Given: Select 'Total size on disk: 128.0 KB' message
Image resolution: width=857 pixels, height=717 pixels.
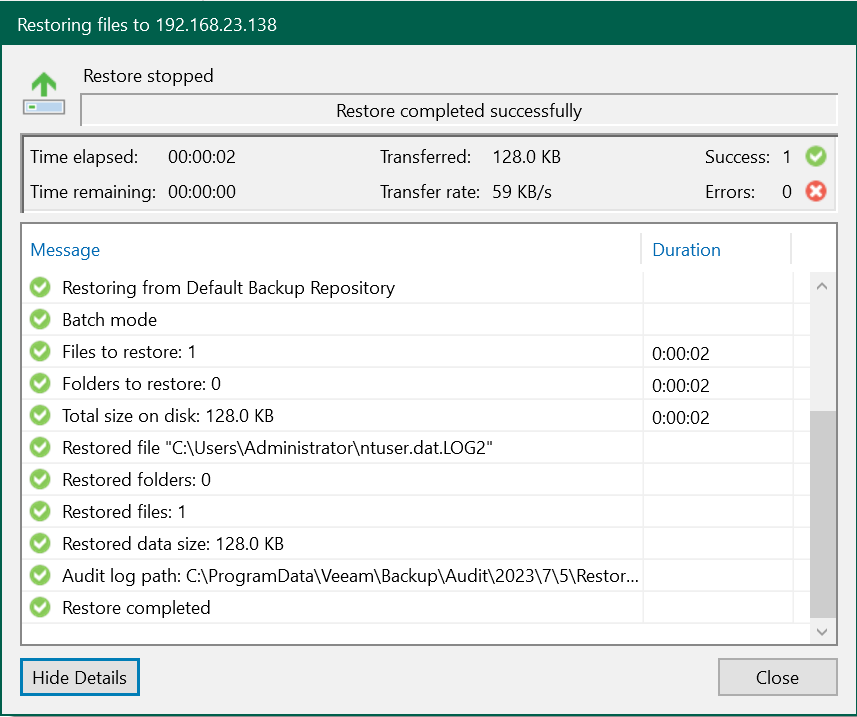Looking at the screenshot, I should (168, 416).
